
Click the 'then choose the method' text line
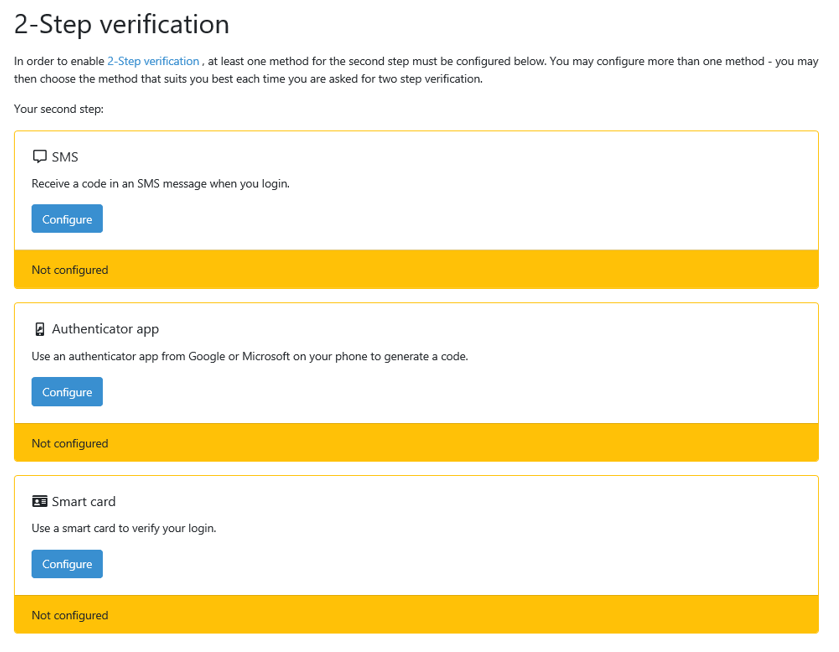click(x=248, y=79)
